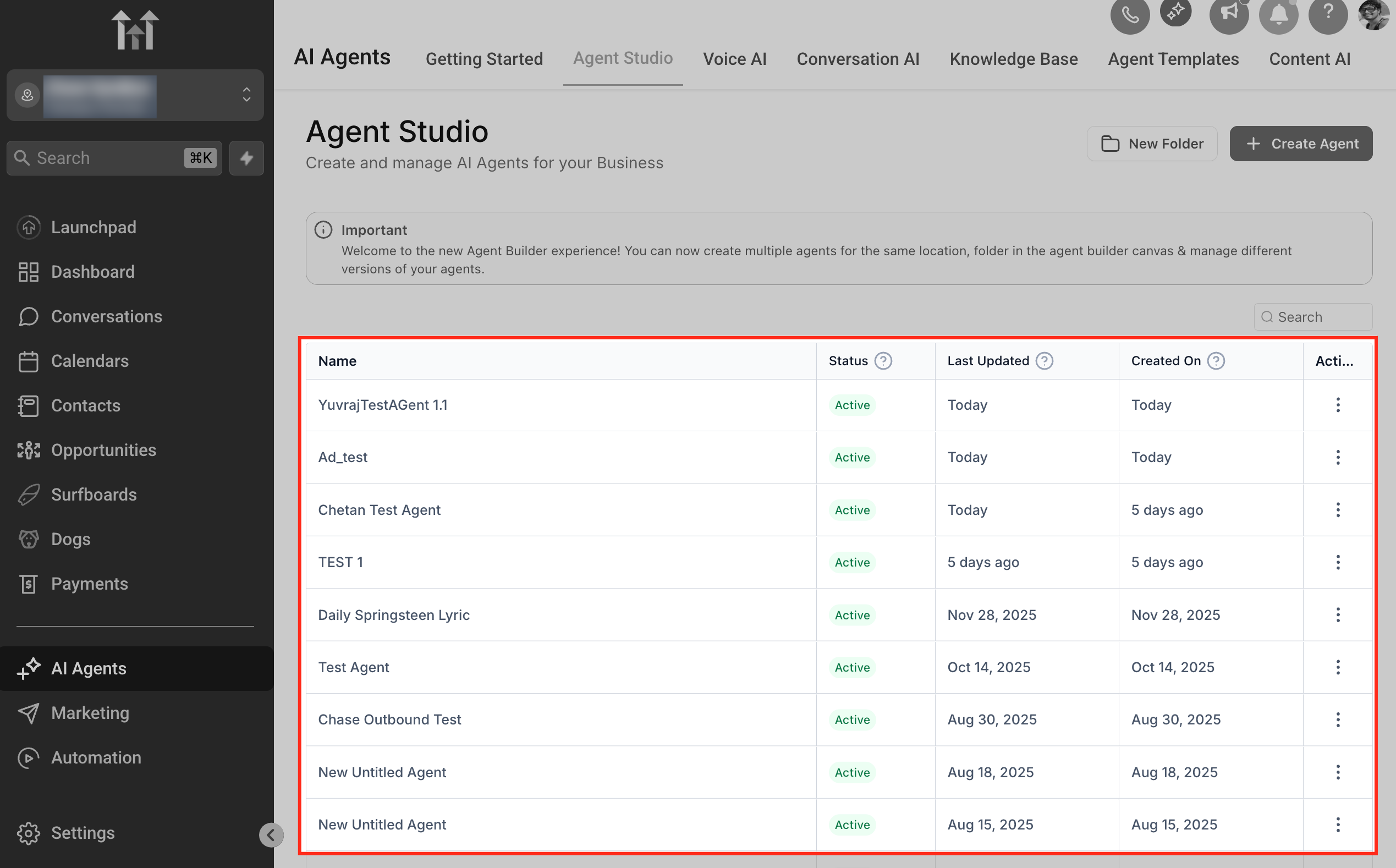Open Settings from the sidebar
Screen dimensions: 1396x868
pyautogui.click(x=83, y=833)
